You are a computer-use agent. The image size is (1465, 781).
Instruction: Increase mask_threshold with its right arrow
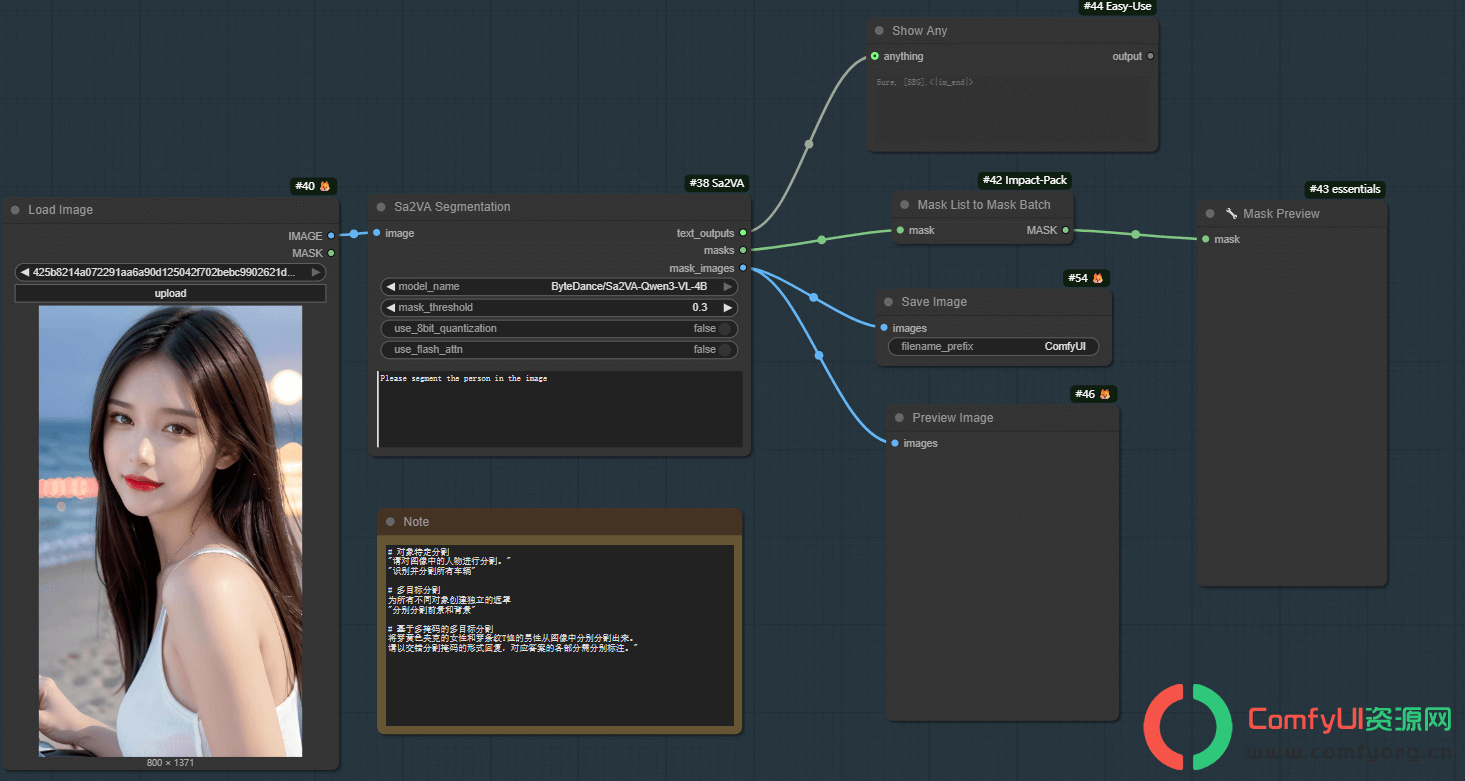[728, 307]
